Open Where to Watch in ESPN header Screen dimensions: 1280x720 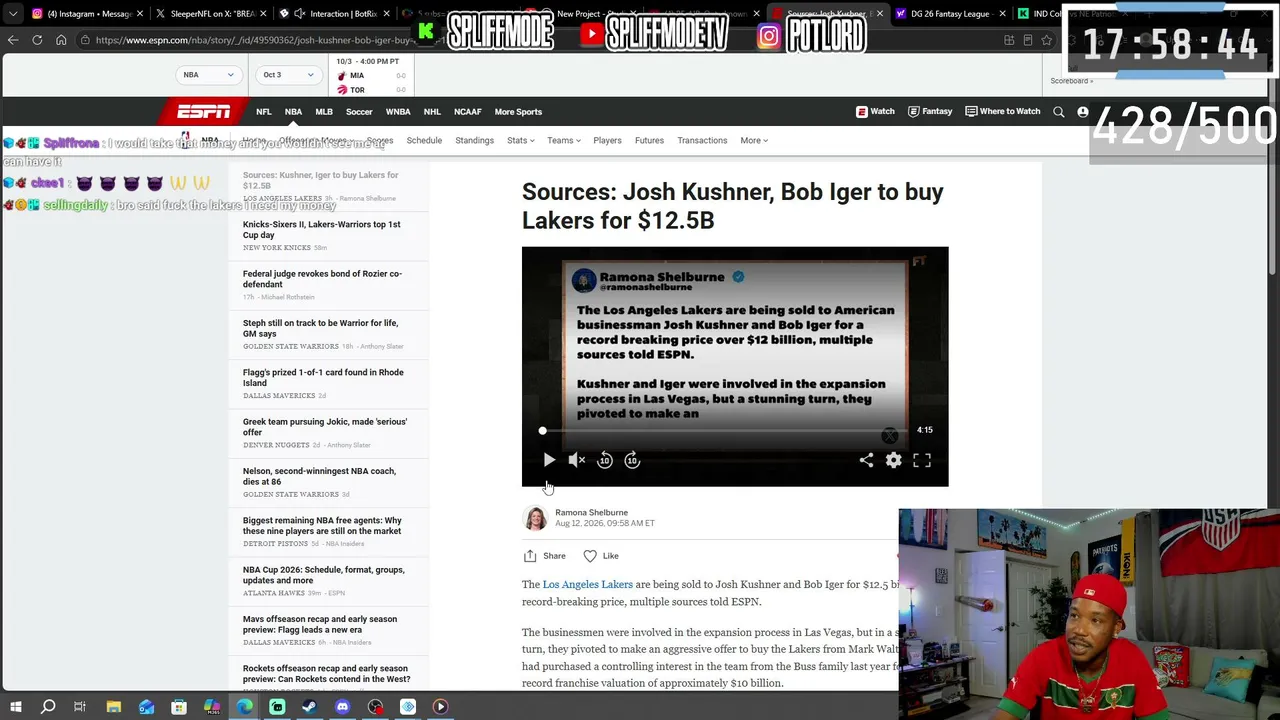click(1003, 112)
